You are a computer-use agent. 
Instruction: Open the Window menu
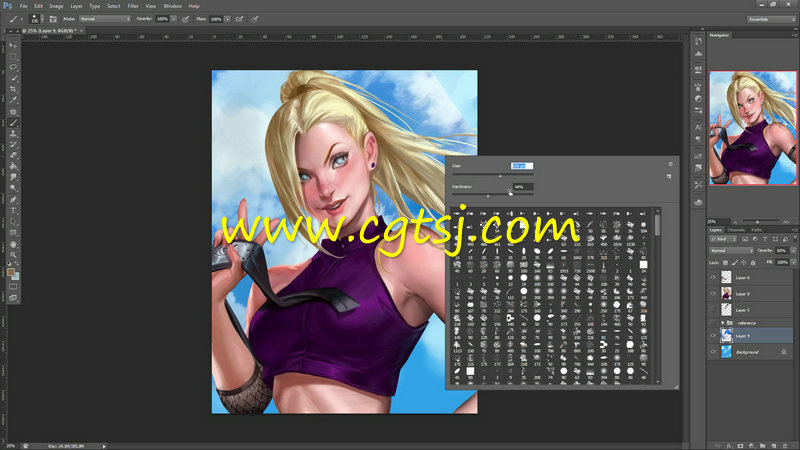(x=172, y=6)
